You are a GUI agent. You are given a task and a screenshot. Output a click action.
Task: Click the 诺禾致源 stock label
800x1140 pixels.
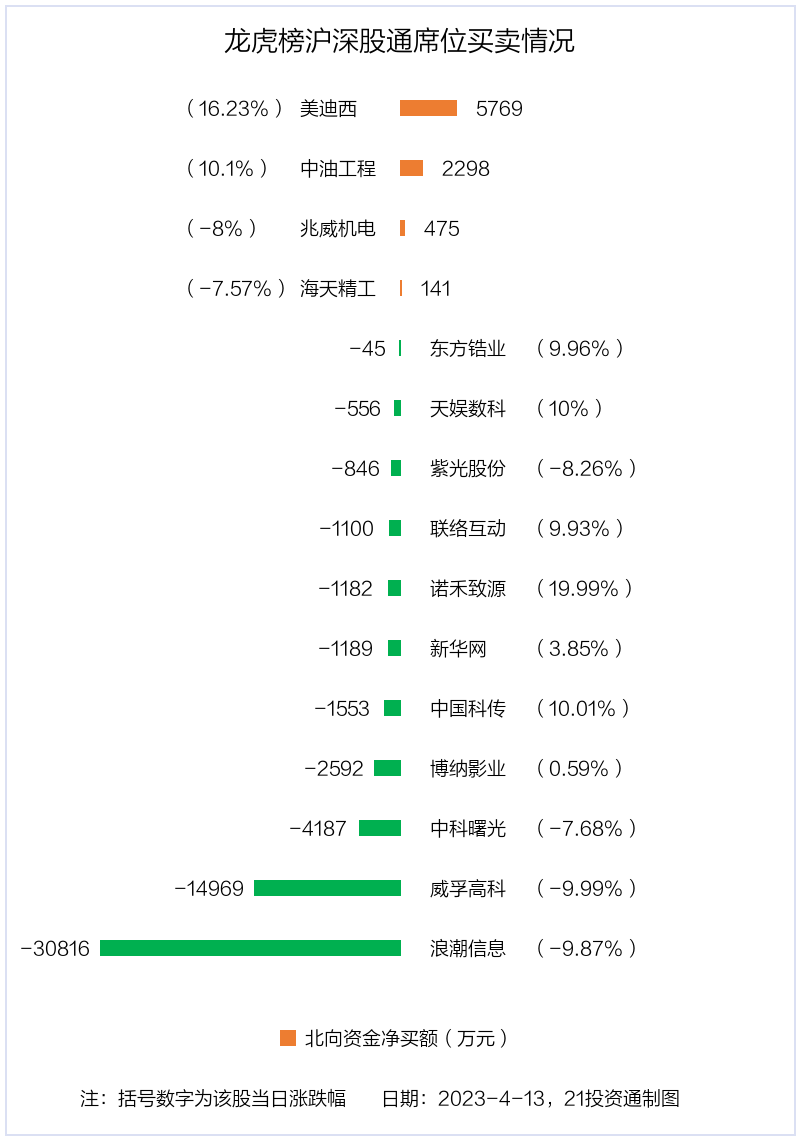coord(468,588)
